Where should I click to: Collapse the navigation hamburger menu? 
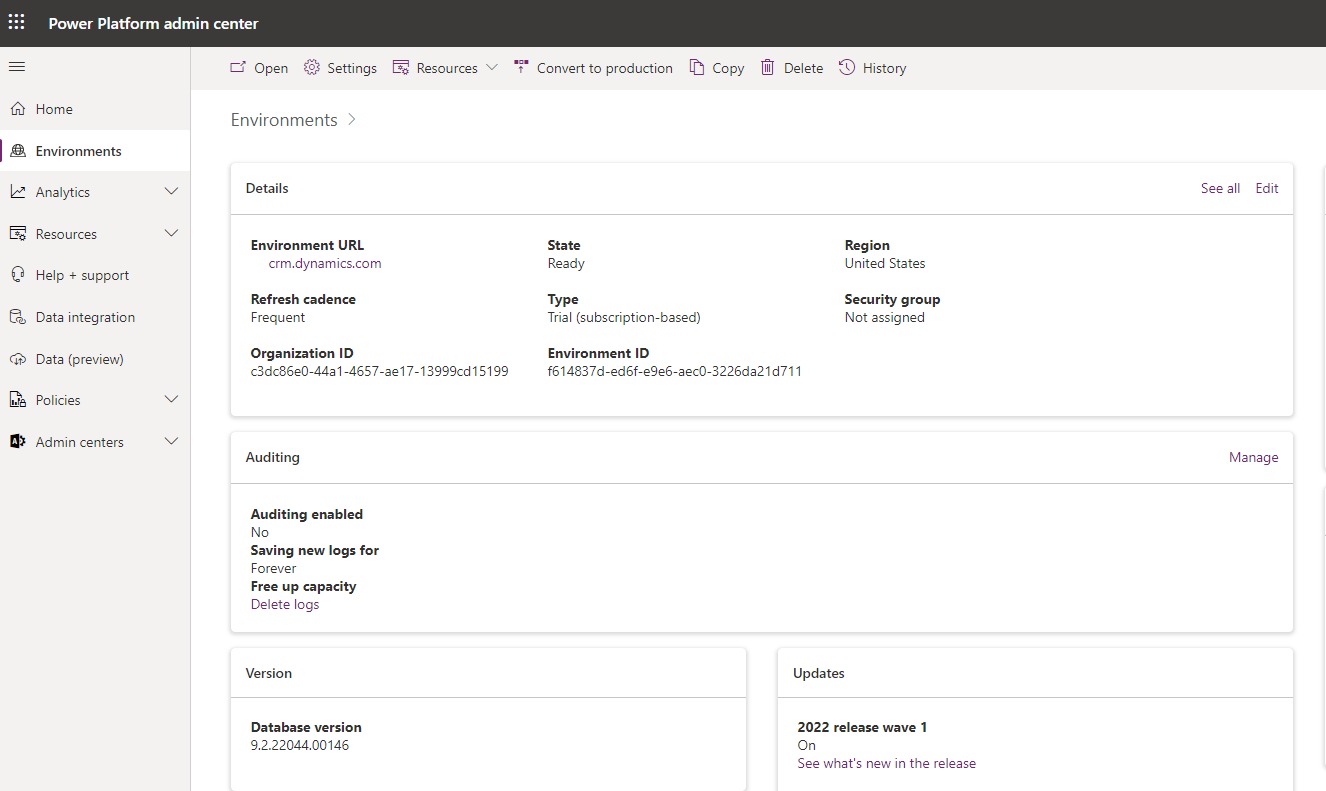tap(17, 67)
